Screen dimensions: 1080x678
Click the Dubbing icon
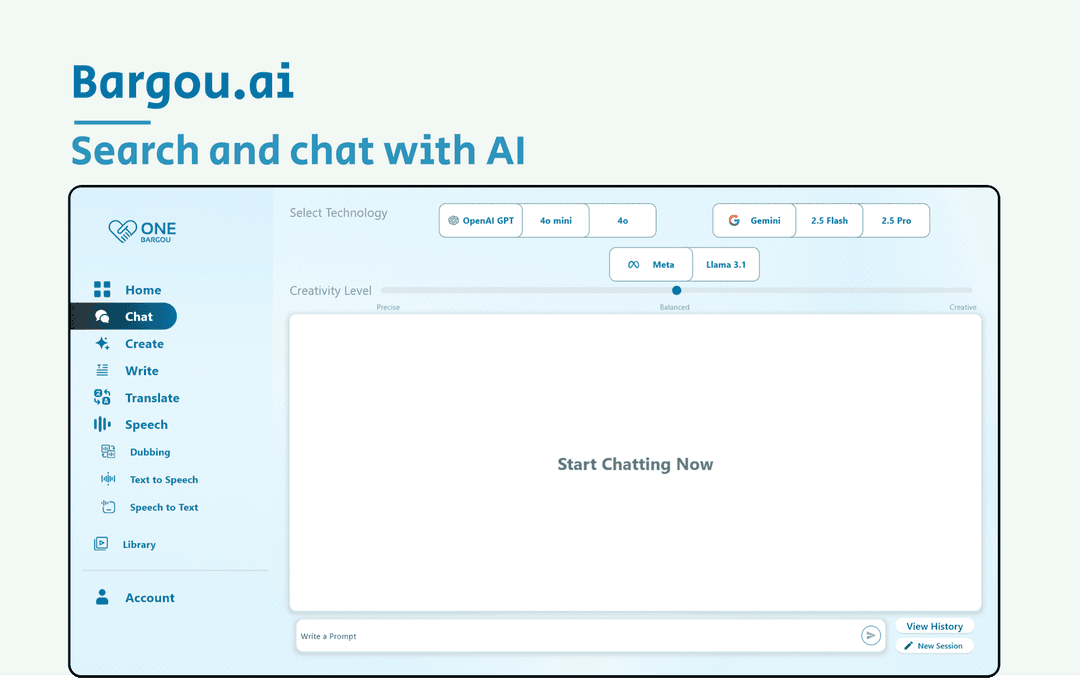pyautogui.click(x=108, y=451)
